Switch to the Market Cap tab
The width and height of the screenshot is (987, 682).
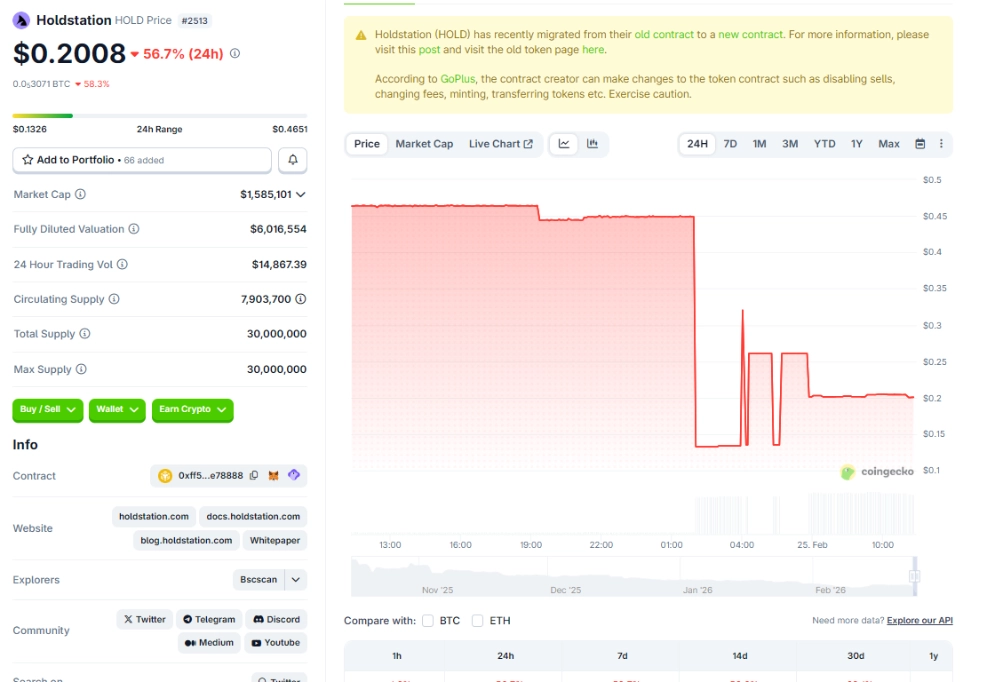pos(424,144)
